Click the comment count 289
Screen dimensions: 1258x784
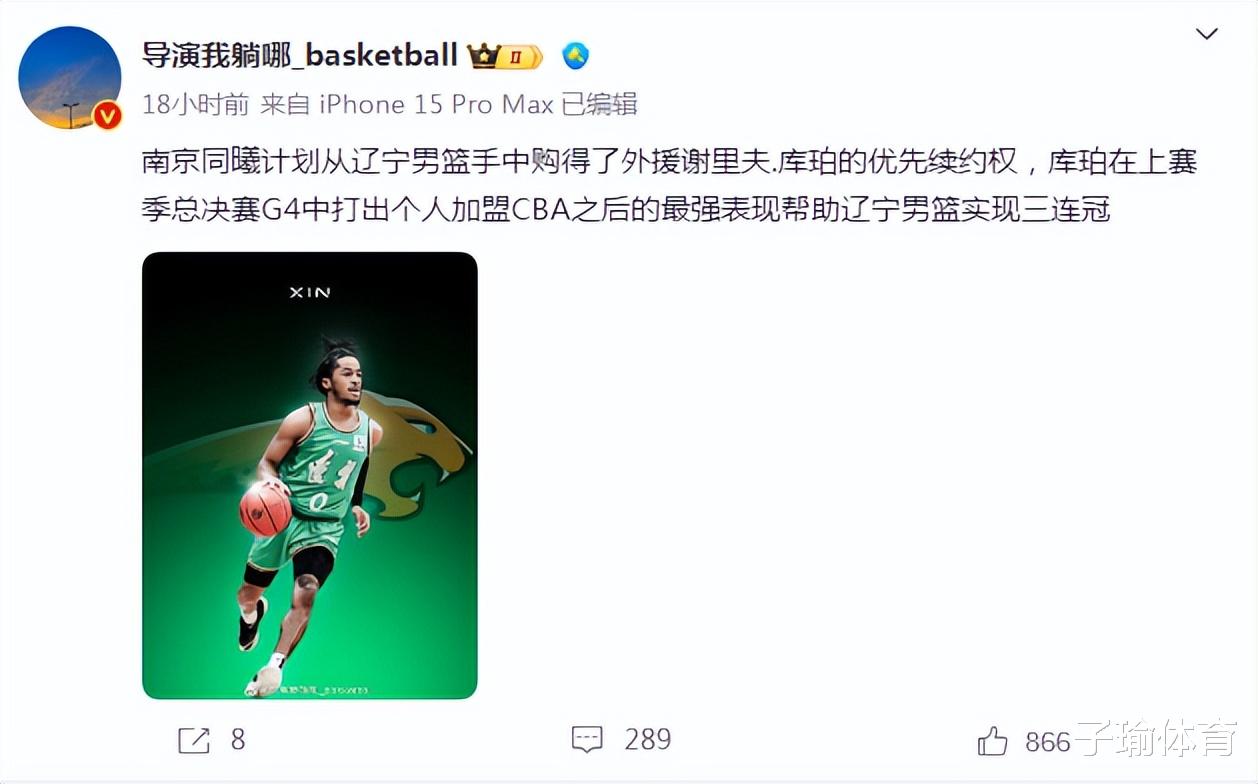click(648, 740)
